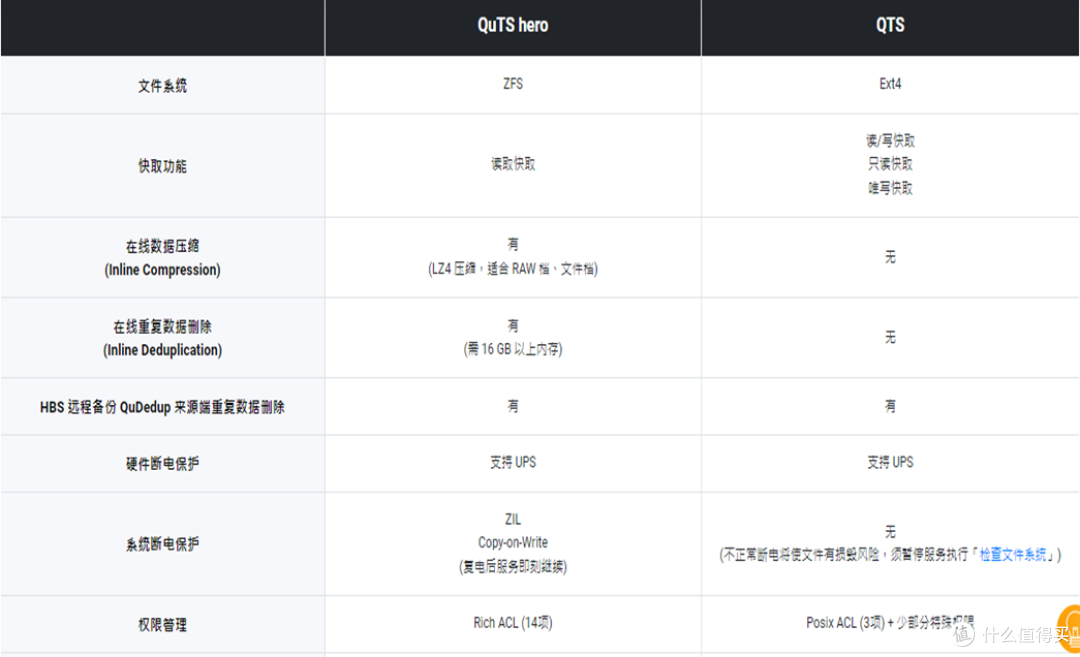Select the Inline Compression row label

[163, 258]
